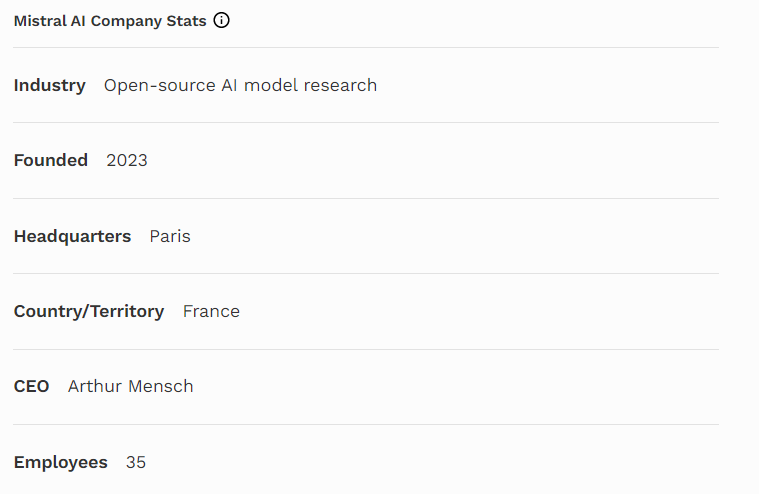Click the Mistral AI Company Stats heading
The width and height of the screenshot is (759, 494).
click(110, 20)
